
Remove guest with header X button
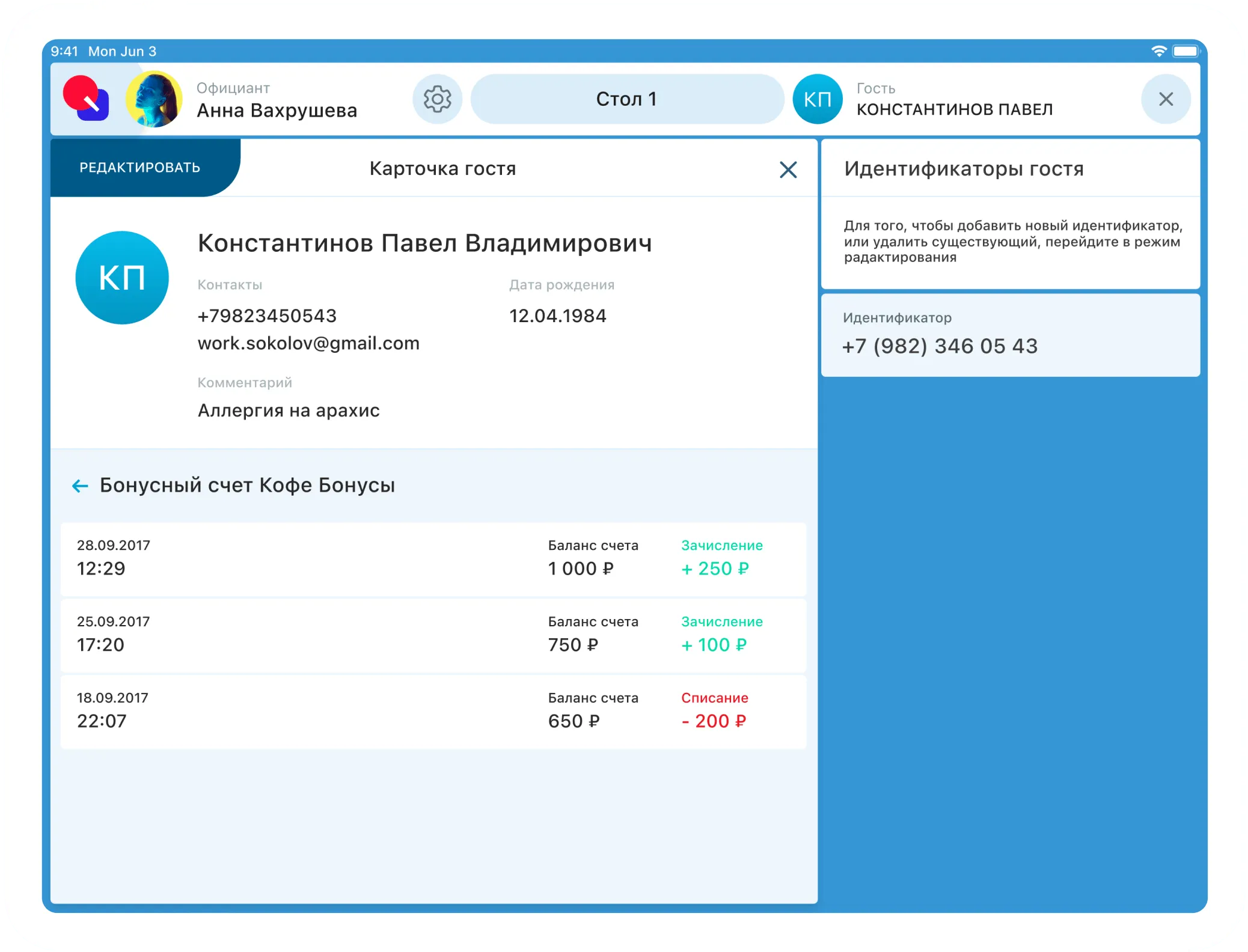(1165, 99)
